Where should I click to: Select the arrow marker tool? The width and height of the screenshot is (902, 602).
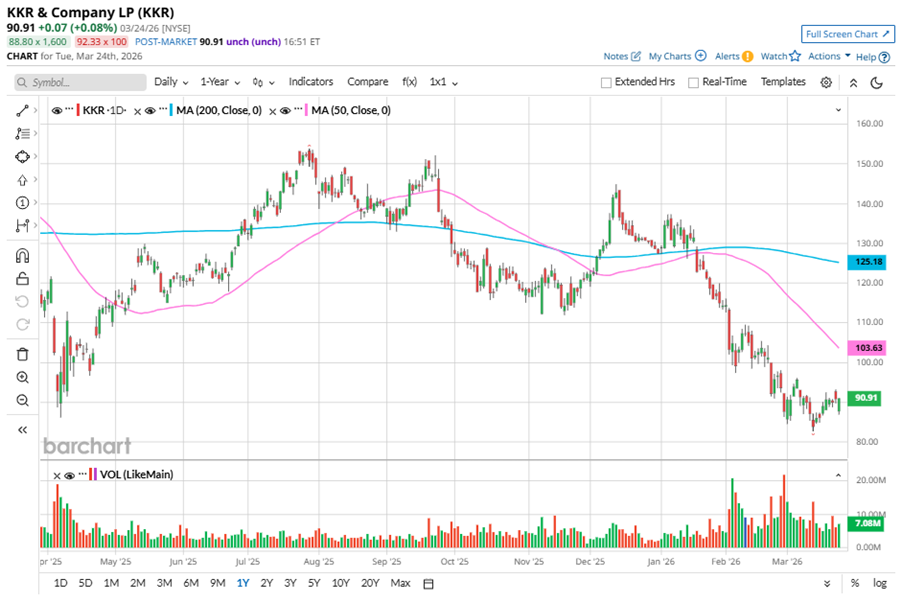coord(22,180)
